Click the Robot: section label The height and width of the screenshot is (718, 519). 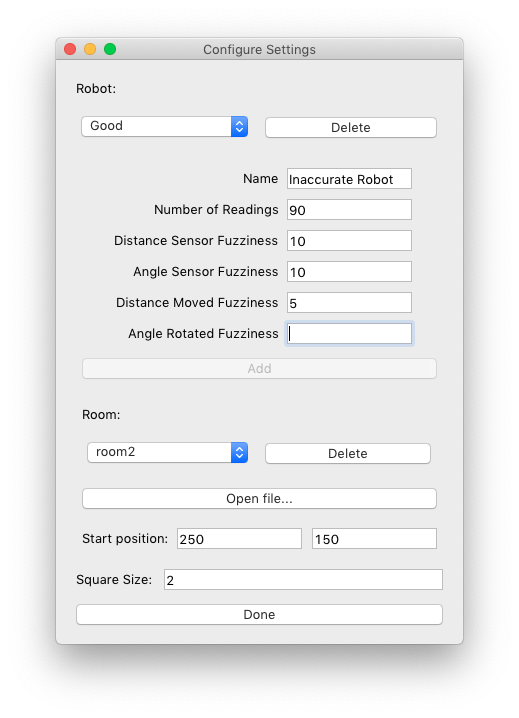click(x=96, y=88)
